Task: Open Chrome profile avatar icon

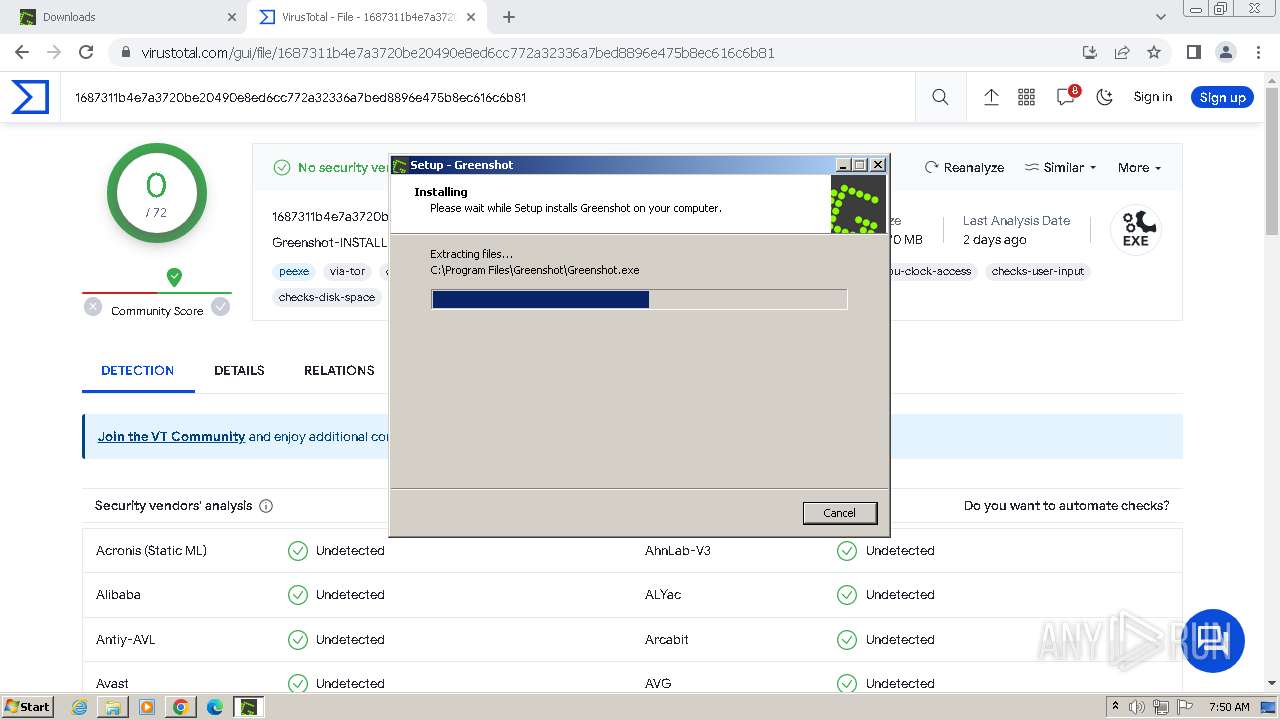Action: pos(1225,52)
